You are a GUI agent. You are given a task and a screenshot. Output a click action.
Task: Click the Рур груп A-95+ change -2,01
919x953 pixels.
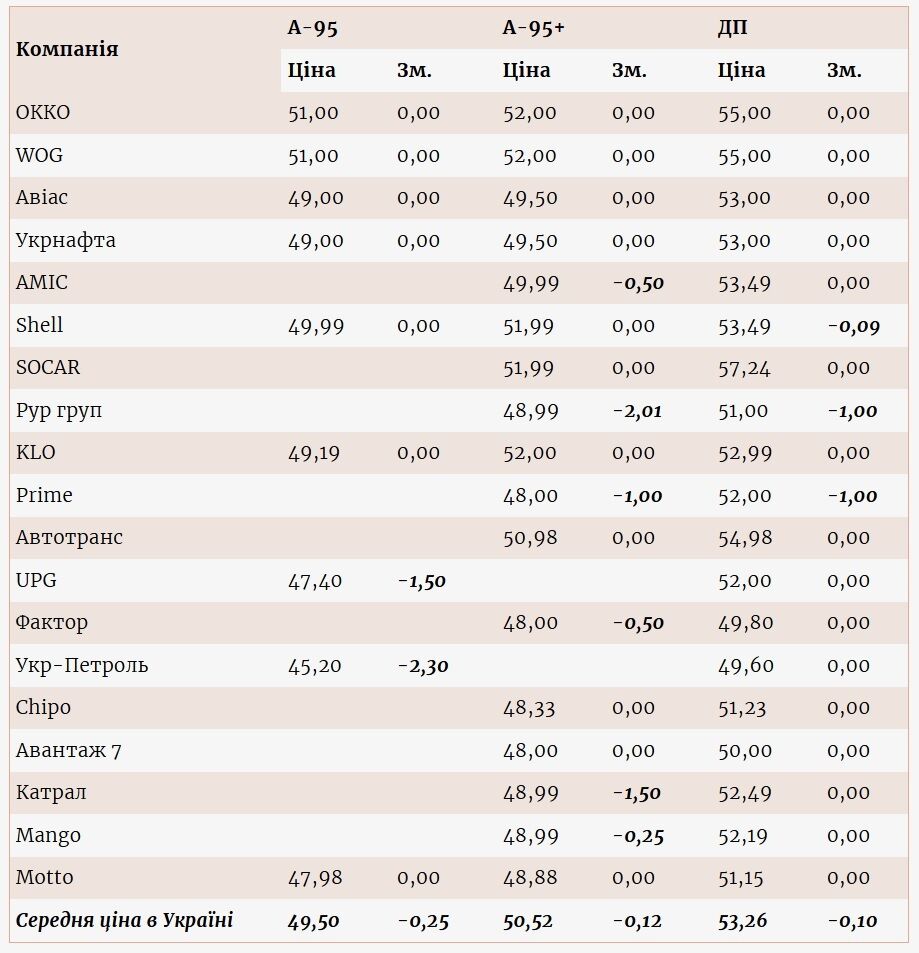(637, 411)
